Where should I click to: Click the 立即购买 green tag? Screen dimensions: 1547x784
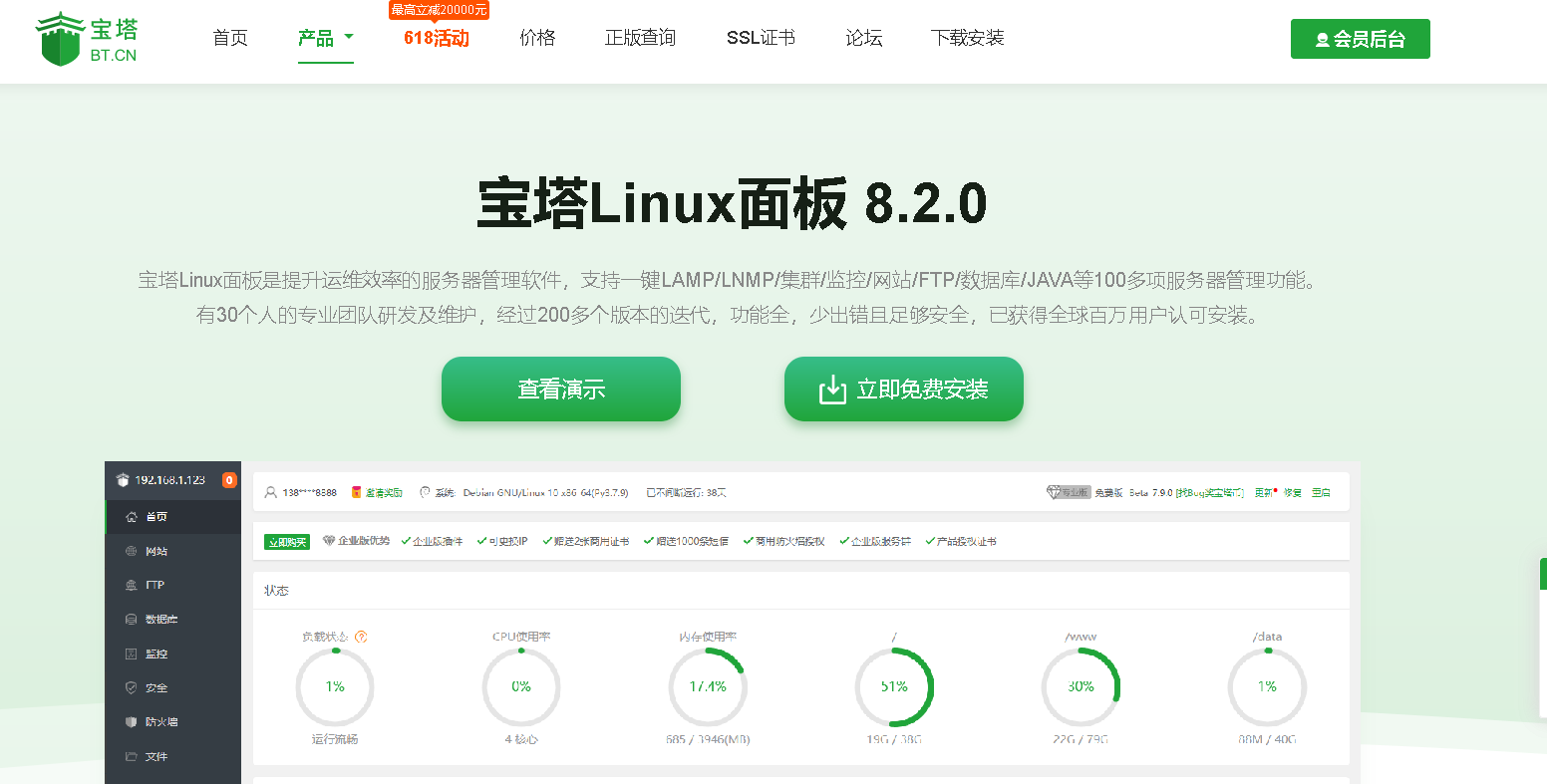pyautogui.click(x=287, y=542)
